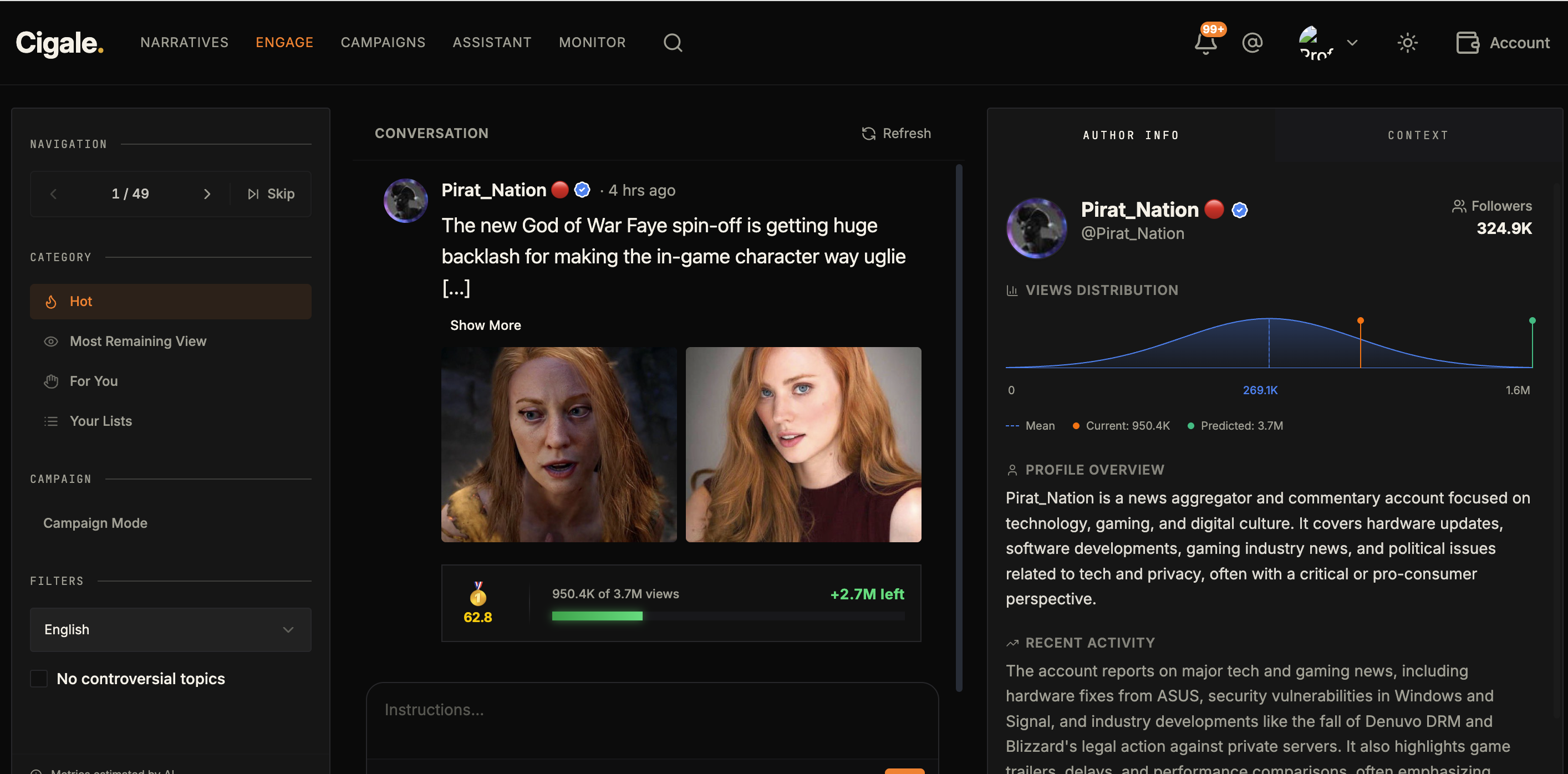Click the green predicted-views marker on chart

[x=1532, y=320]
